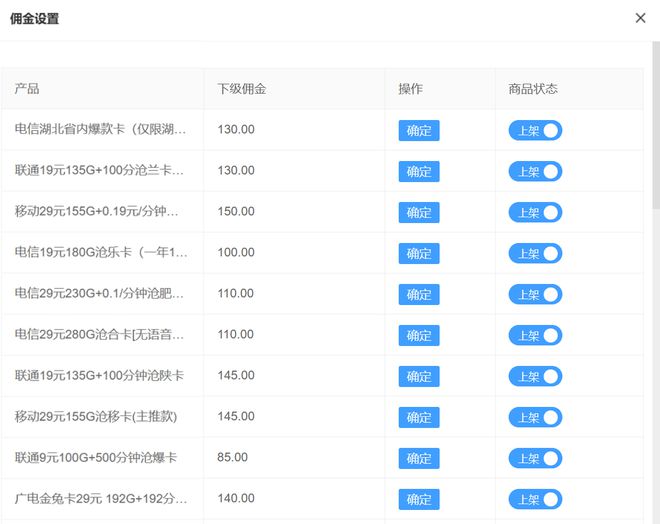Viewport: 660px width, 524px height.
Task: Click the dialog's vertical scrollbar thumb
Action: coord(656,125)
